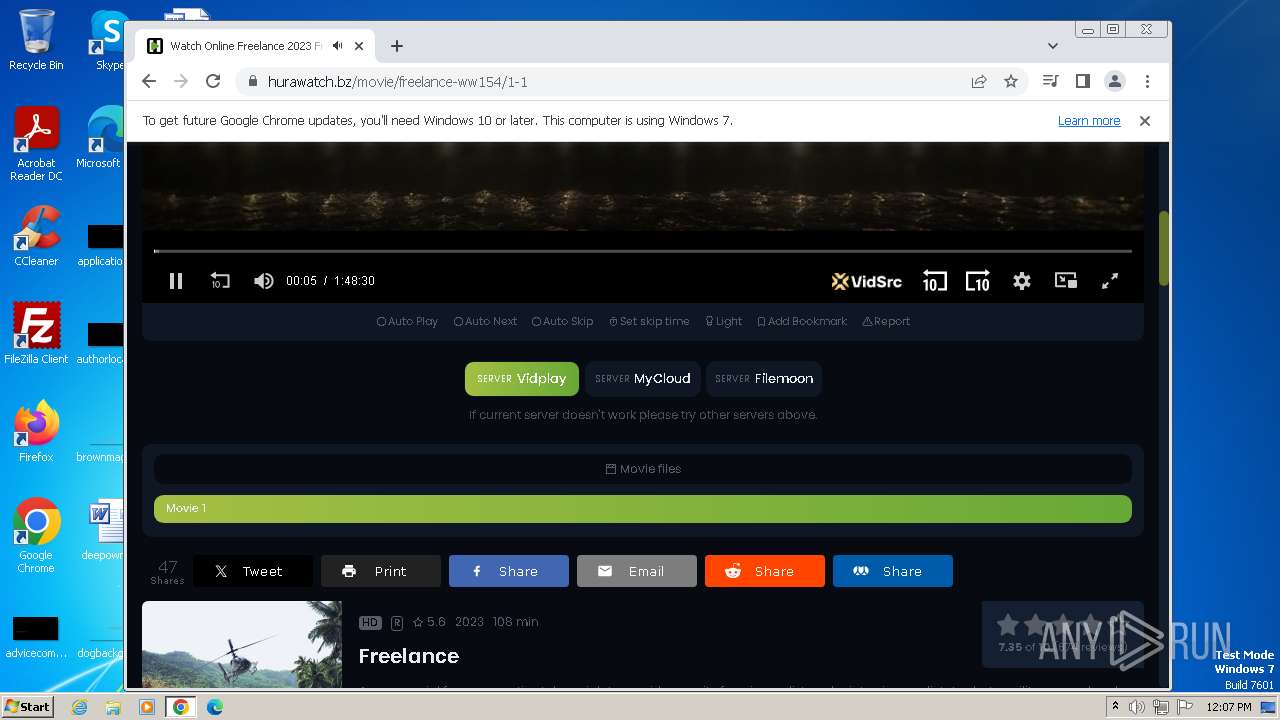Click the 12:07 PM taskbar clock

click(x=1228, y=707)
